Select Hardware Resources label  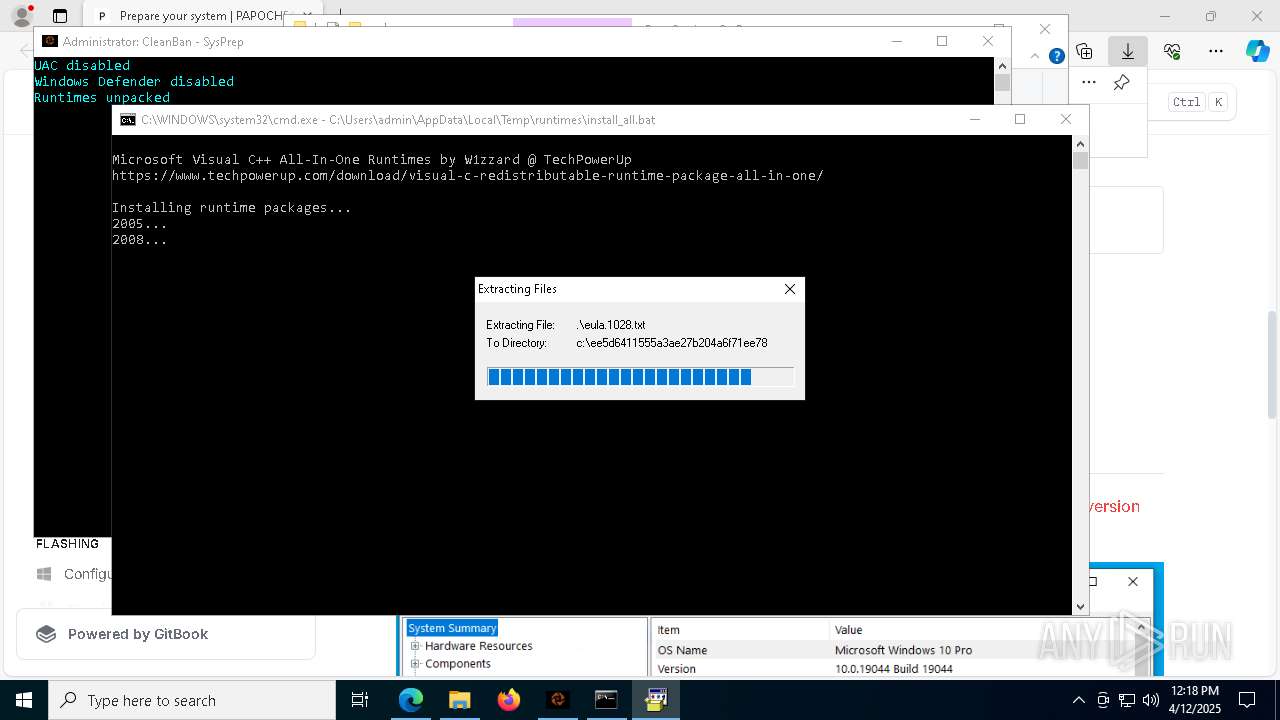coord(478,646)
